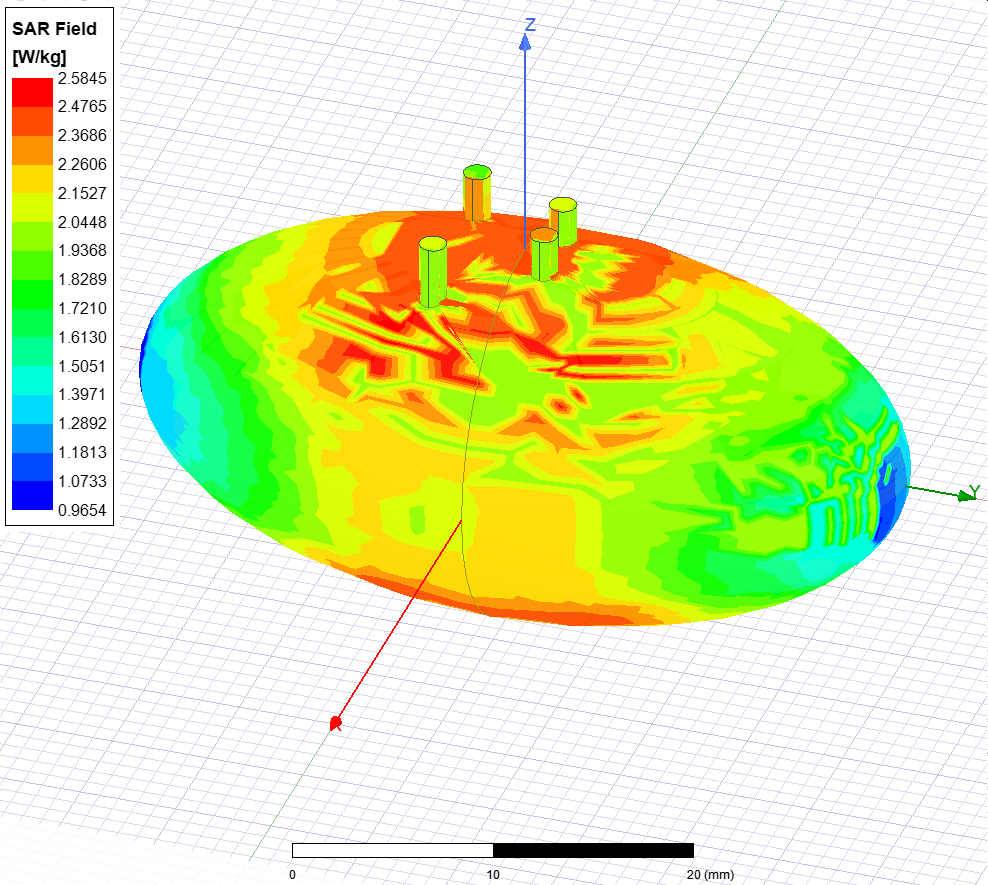Select the rightmost cylinder pin on the model
The image size is (988, 885).
tap(565, 221)
